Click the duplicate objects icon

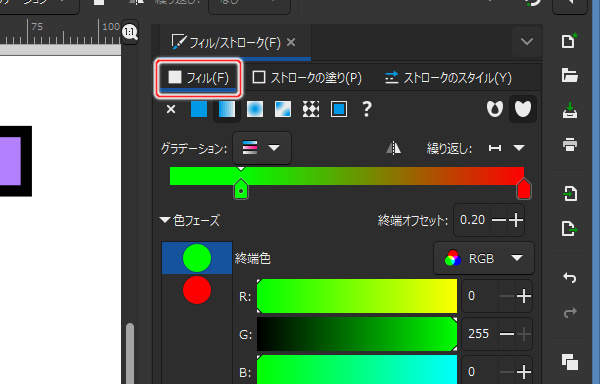tap(570, 362)
